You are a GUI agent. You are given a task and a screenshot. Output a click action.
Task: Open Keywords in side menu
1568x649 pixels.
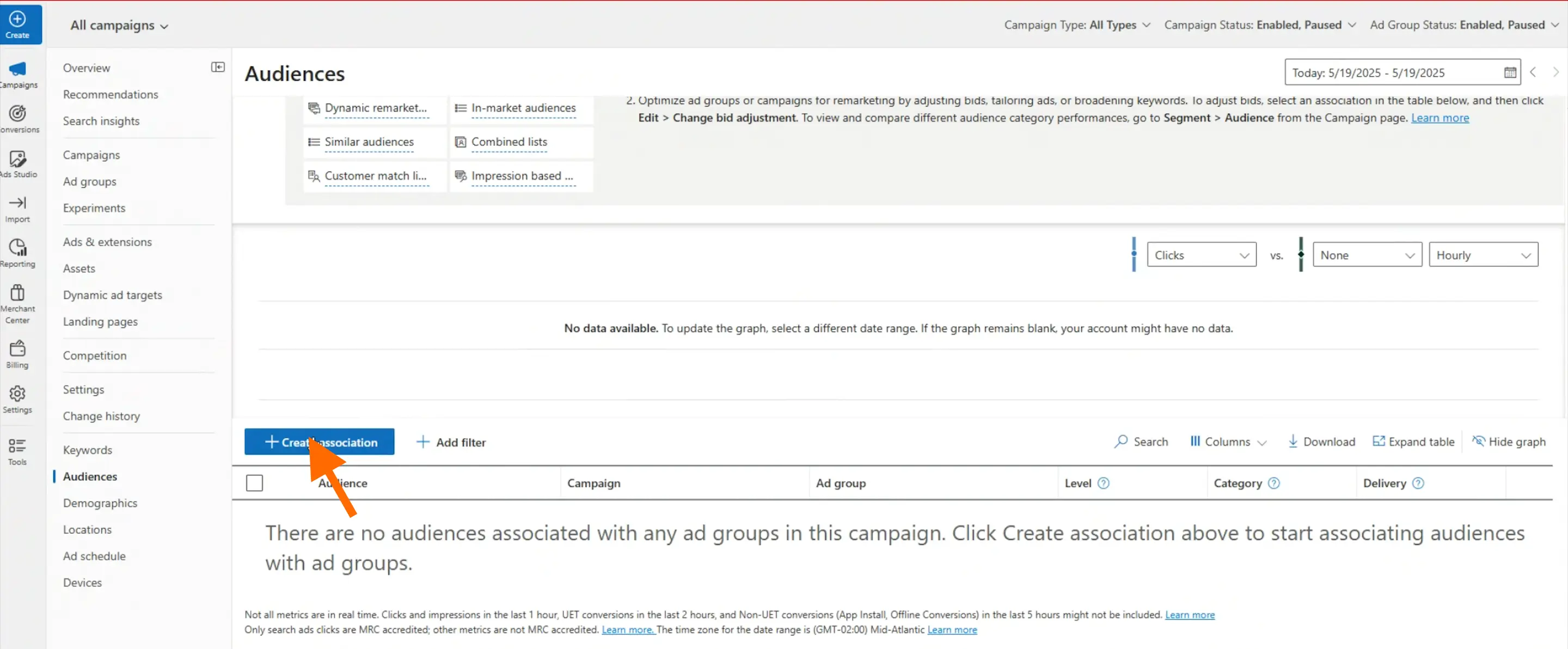tap(88, 450)
